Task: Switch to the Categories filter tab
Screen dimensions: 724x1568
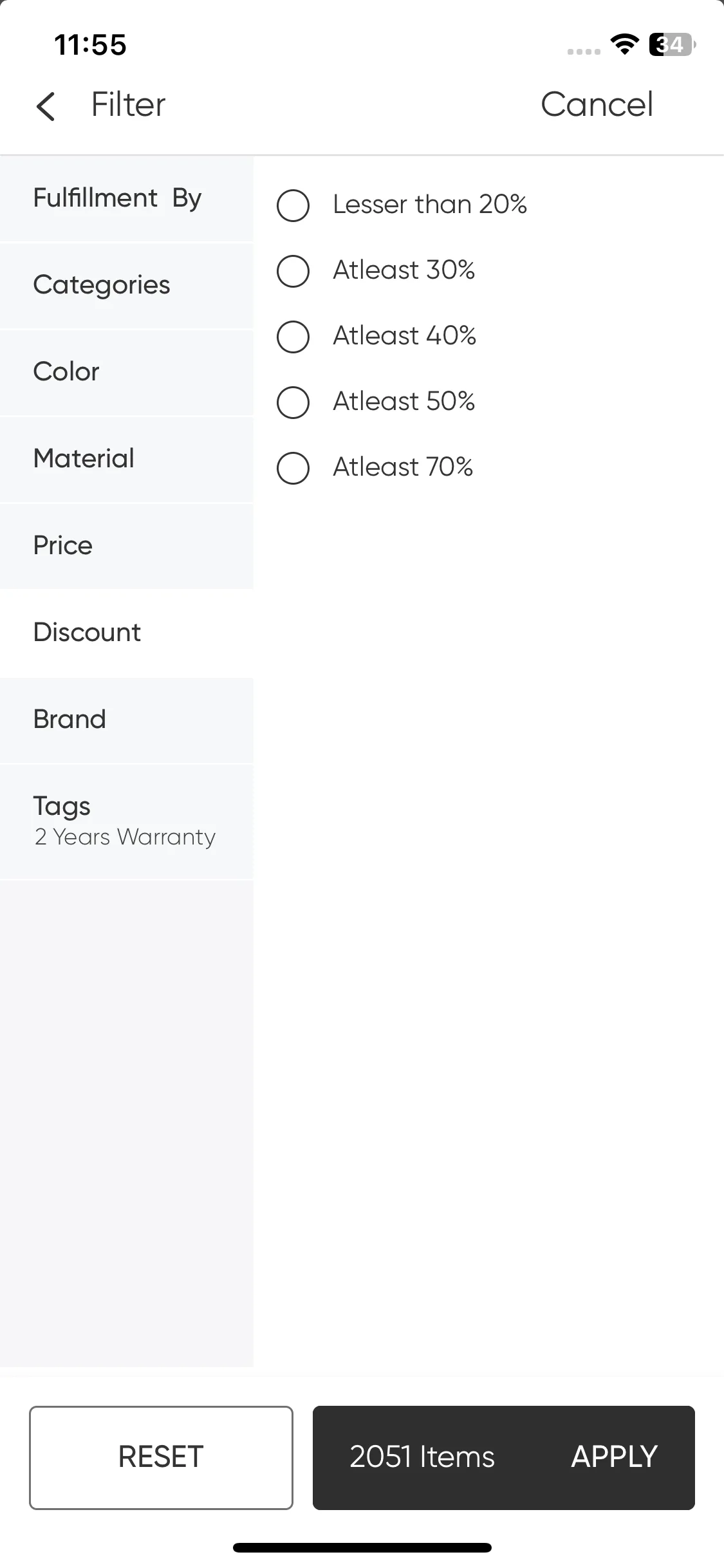Action: pyautogui.click(x=127, y=285)
